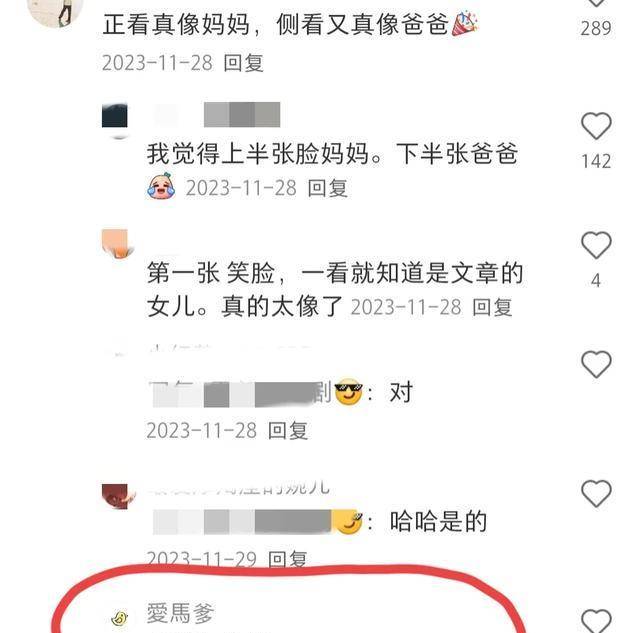The height and width of the screenshot is (633, 640).
Task: Tap 回复 after '真的太像了' comment
Action: click(492, 307)
